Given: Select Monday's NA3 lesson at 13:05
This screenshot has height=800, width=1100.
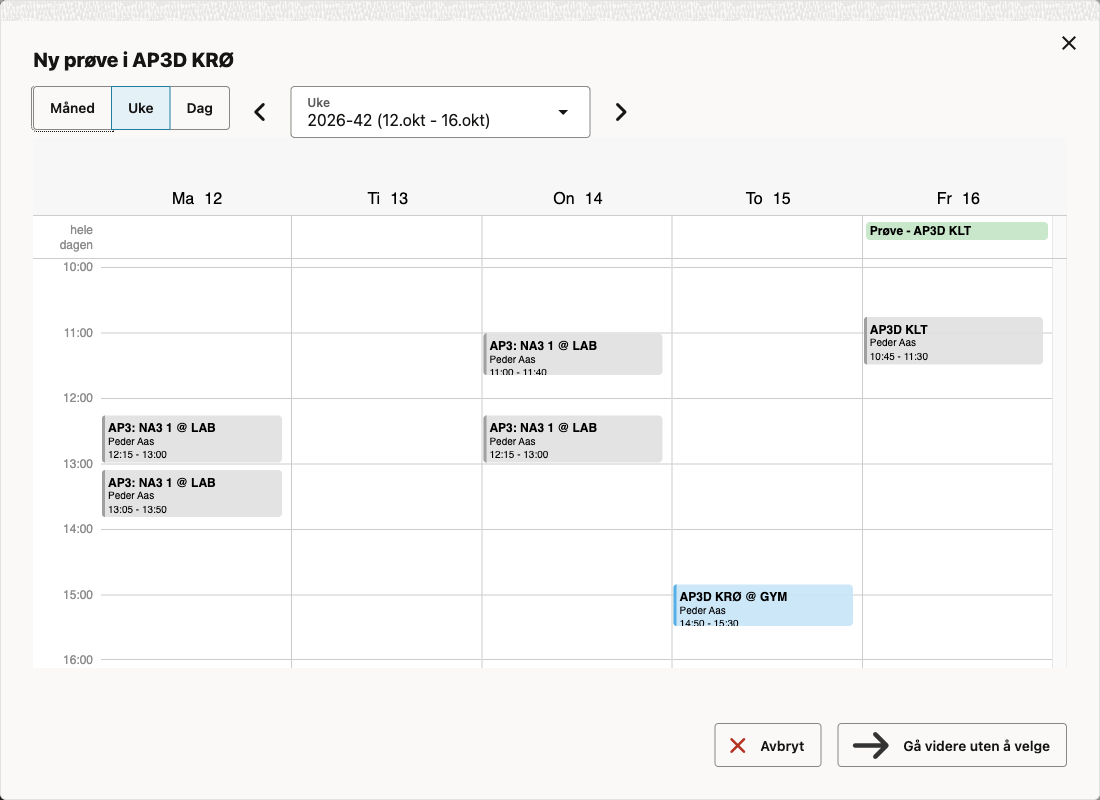Looking at the screenshot, I should pos(192,494).
